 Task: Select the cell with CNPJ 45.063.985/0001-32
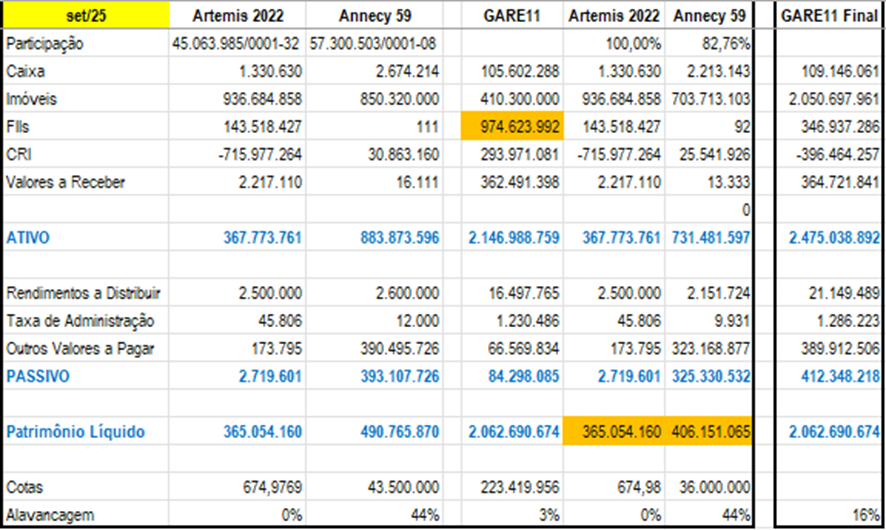(x=236, y=45)
